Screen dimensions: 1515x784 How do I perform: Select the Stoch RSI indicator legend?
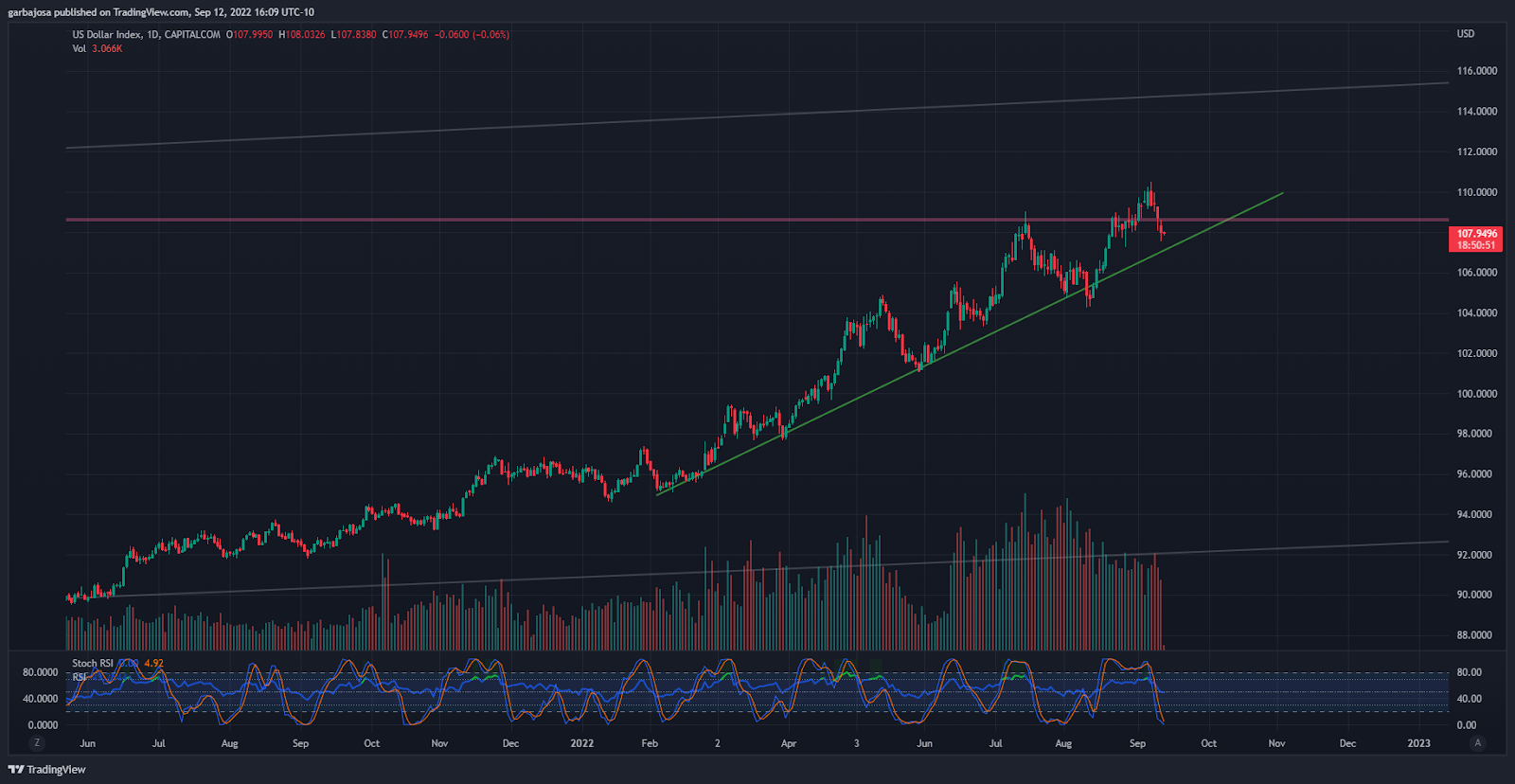point(92,663)
